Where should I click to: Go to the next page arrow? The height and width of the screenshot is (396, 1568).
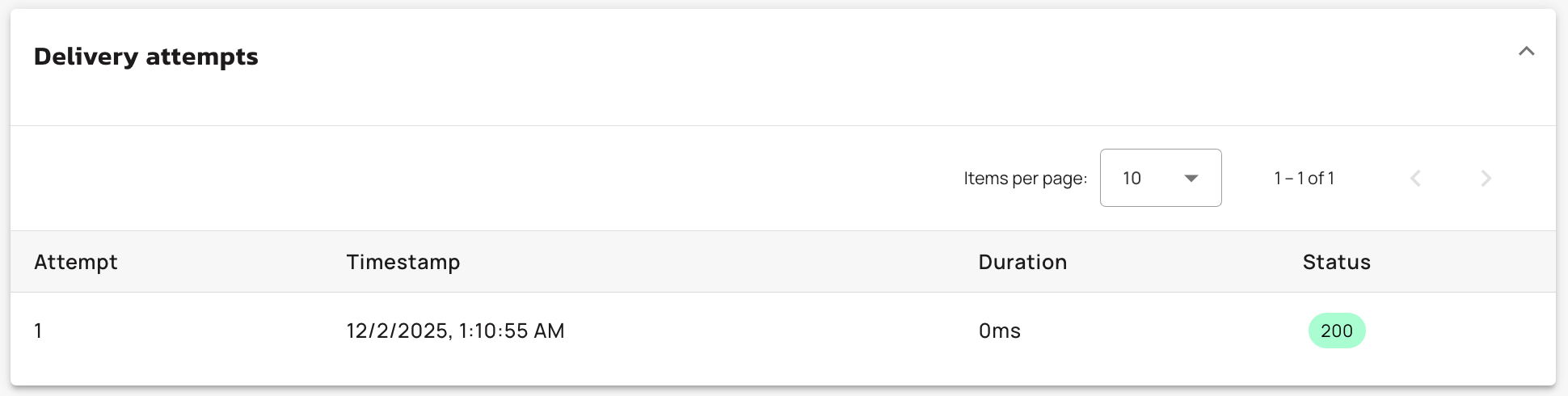tap(1486, 179)
